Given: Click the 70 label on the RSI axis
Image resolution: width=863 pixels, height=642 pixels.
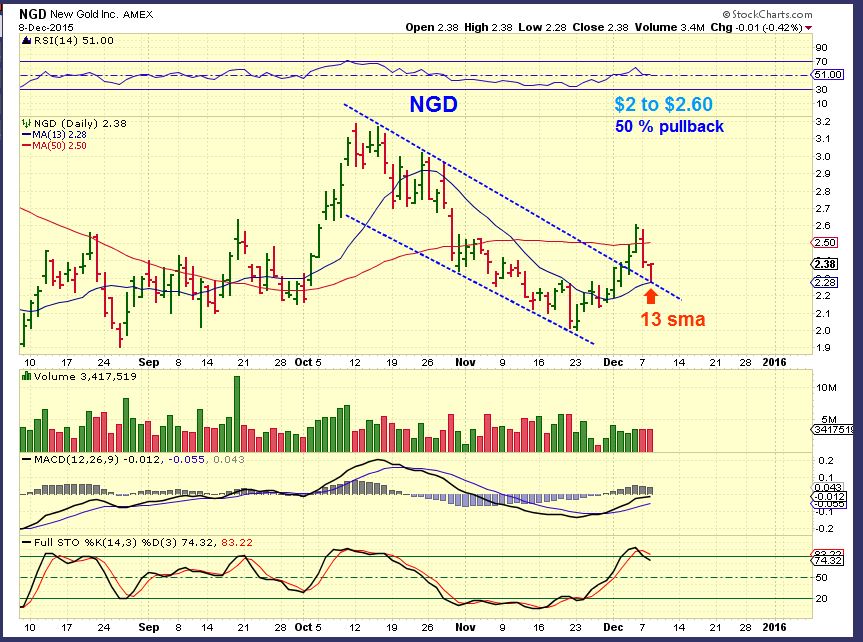Looking at the screenshot, I should 821,62.
